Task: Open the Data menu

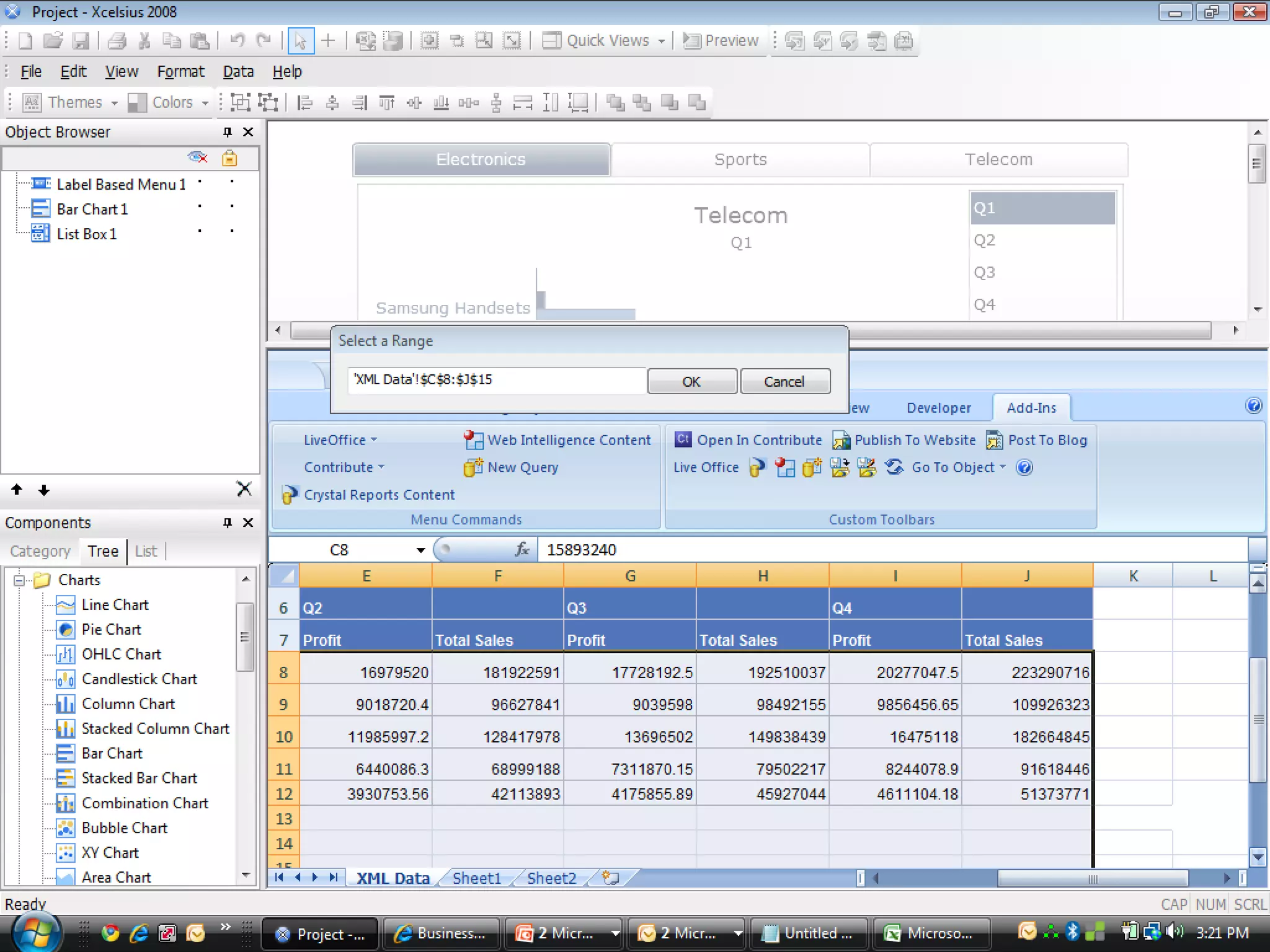Action: [x=238, y=71]
